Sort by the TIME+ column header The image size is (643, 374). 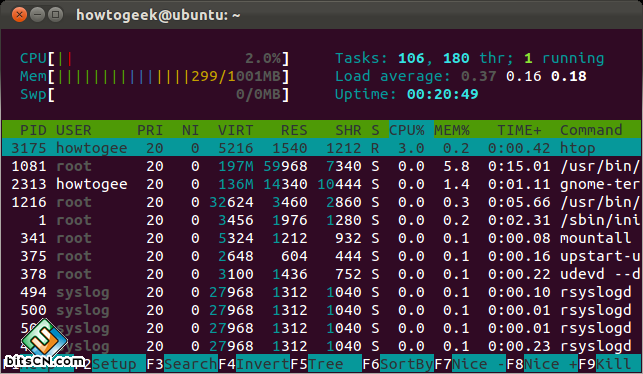(519, 130)
